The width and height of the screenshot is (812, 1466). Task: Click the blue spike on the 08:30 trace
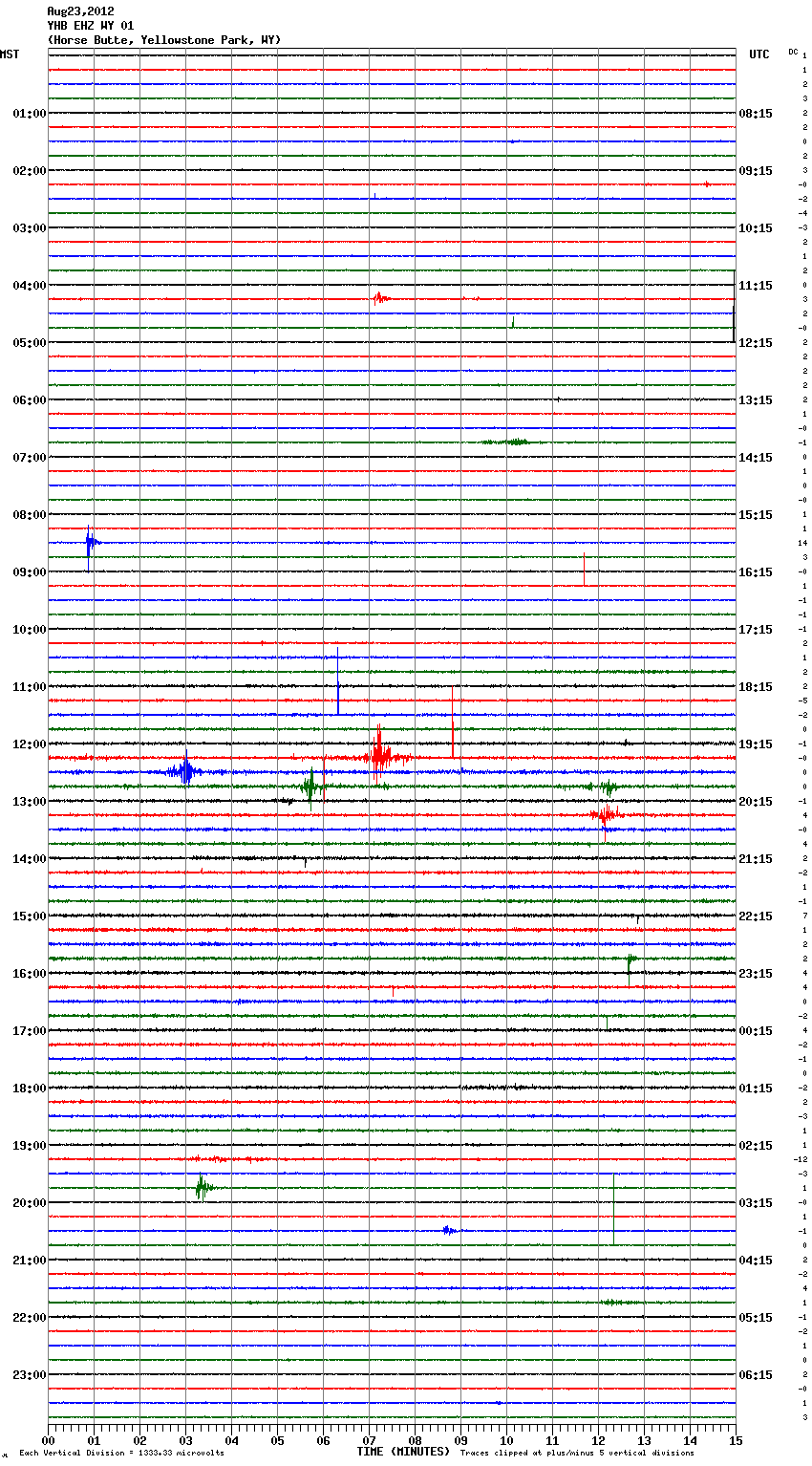[x=89, y=543]
